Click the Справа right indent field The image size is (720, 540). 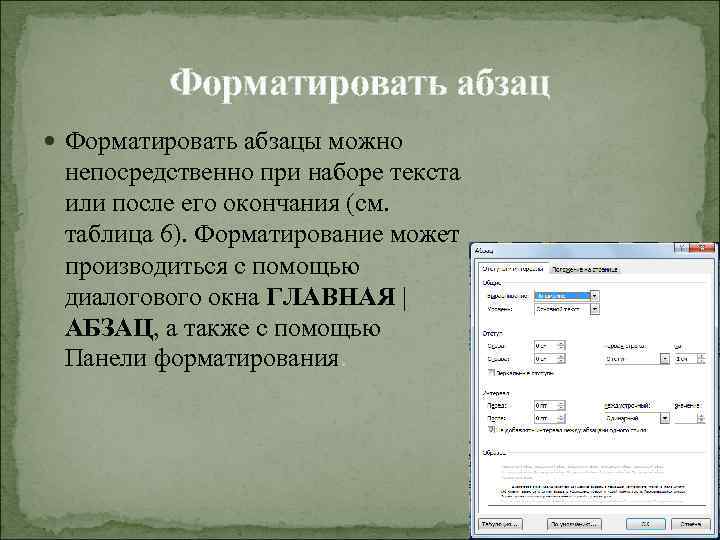546,359
